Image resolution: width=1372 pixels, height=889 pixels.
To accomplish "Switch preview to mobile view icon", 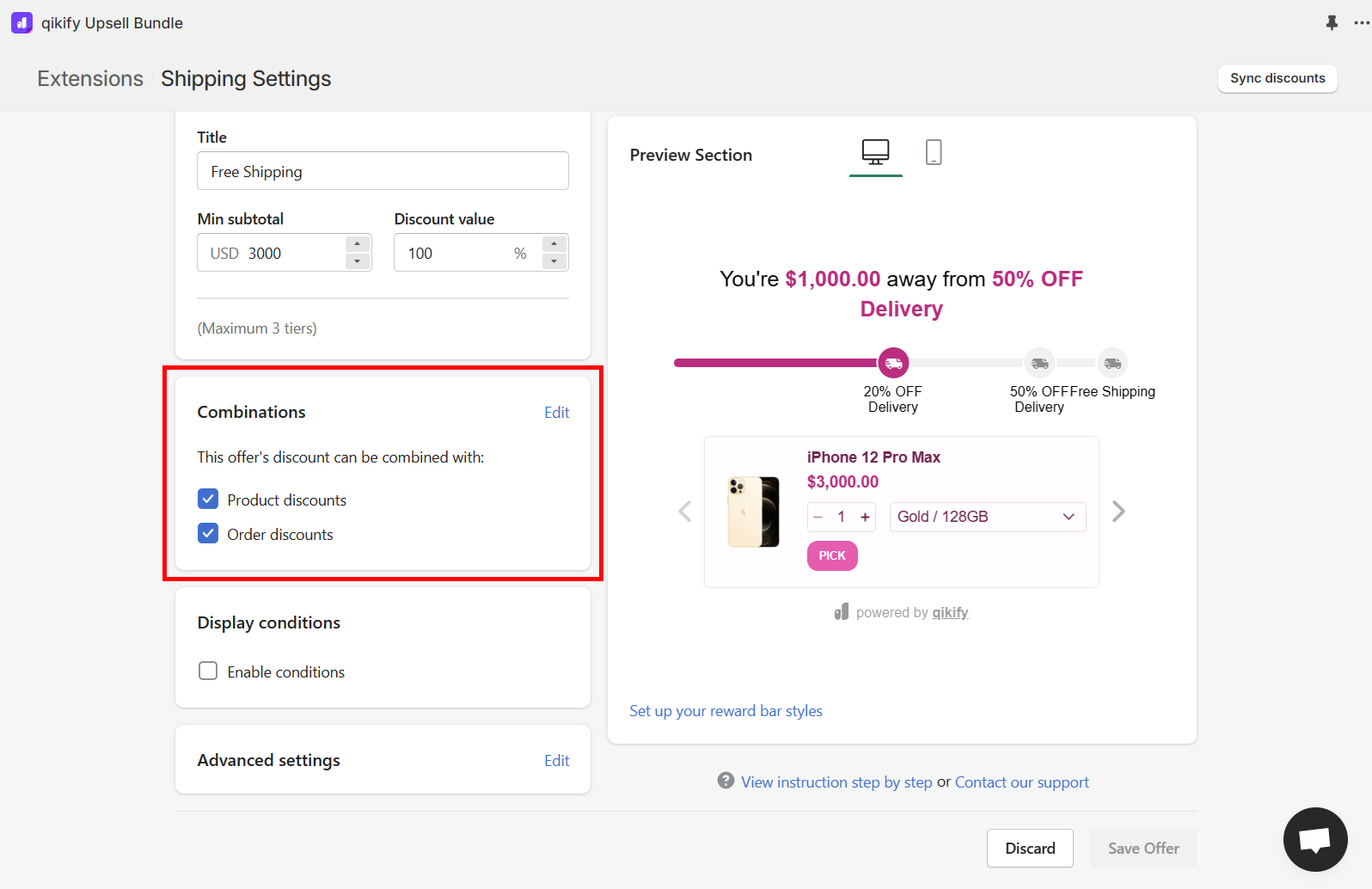I will [934, 152].
